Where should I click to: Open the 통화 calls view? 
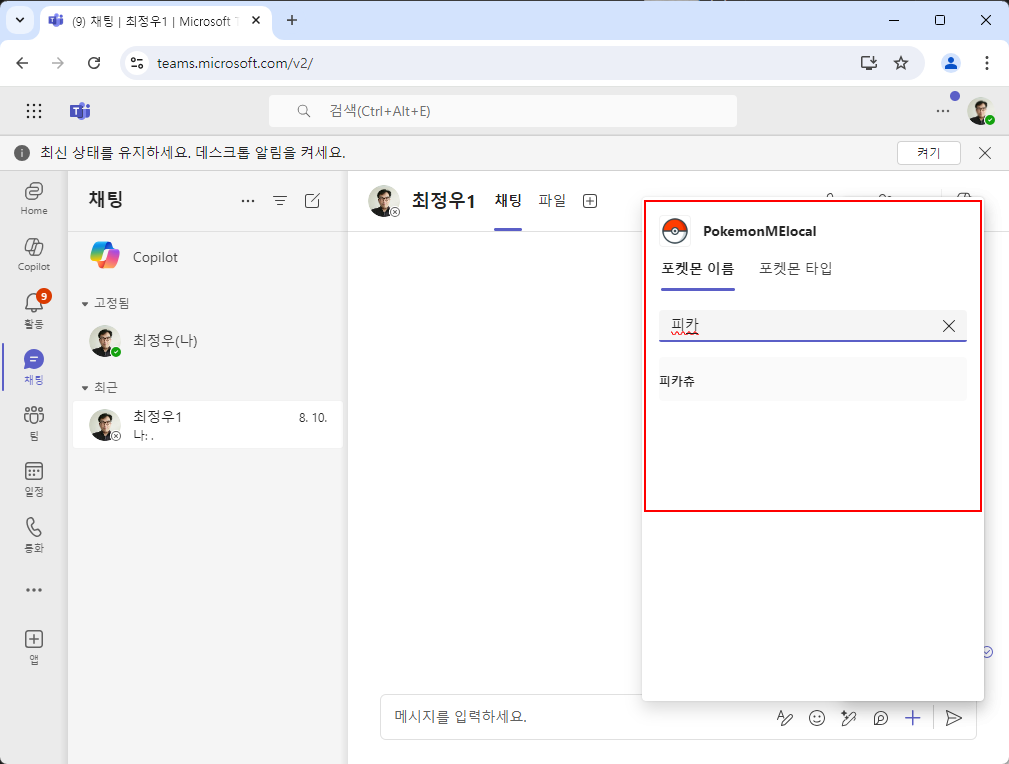coord(33,534)
